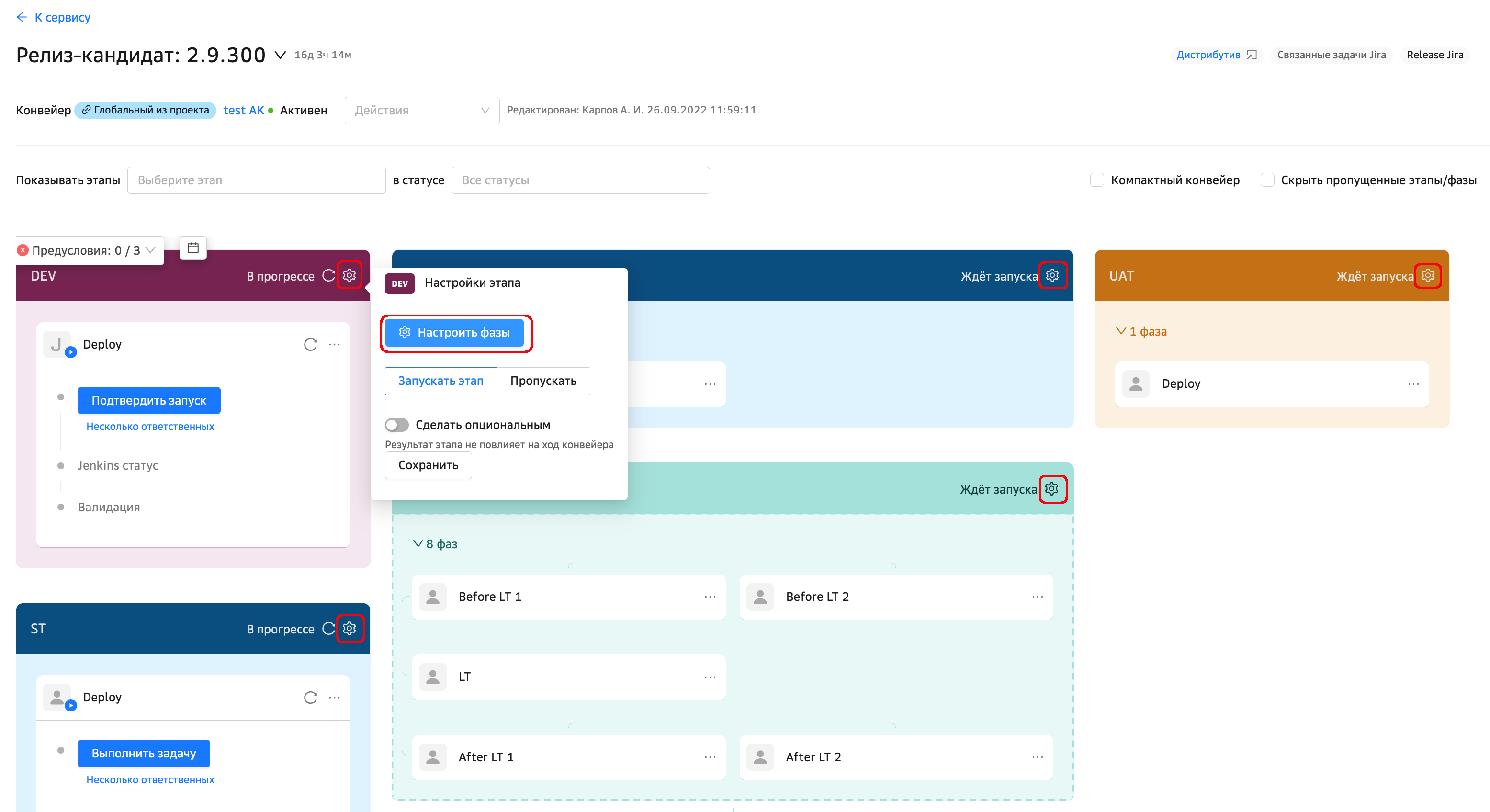Restart the ST stage using the refresh icon
This screenshot has width=1490, height=812.
[x=328, y=628]
